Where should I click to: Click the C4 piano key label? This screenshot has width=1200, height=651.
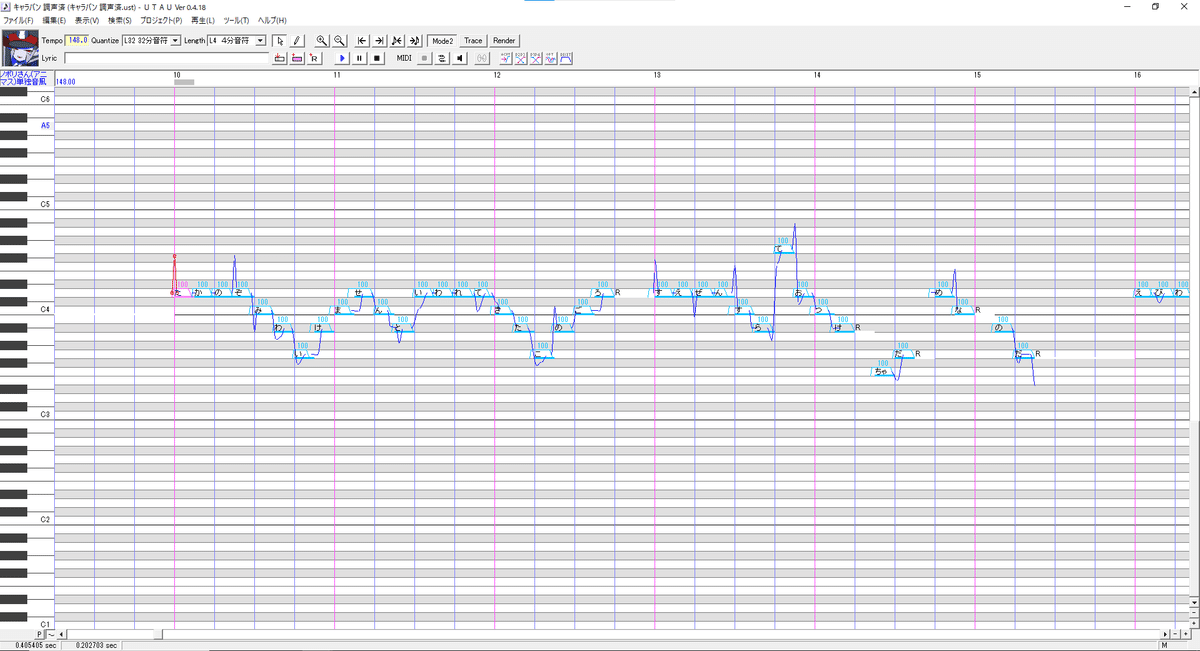click(45, 310)
